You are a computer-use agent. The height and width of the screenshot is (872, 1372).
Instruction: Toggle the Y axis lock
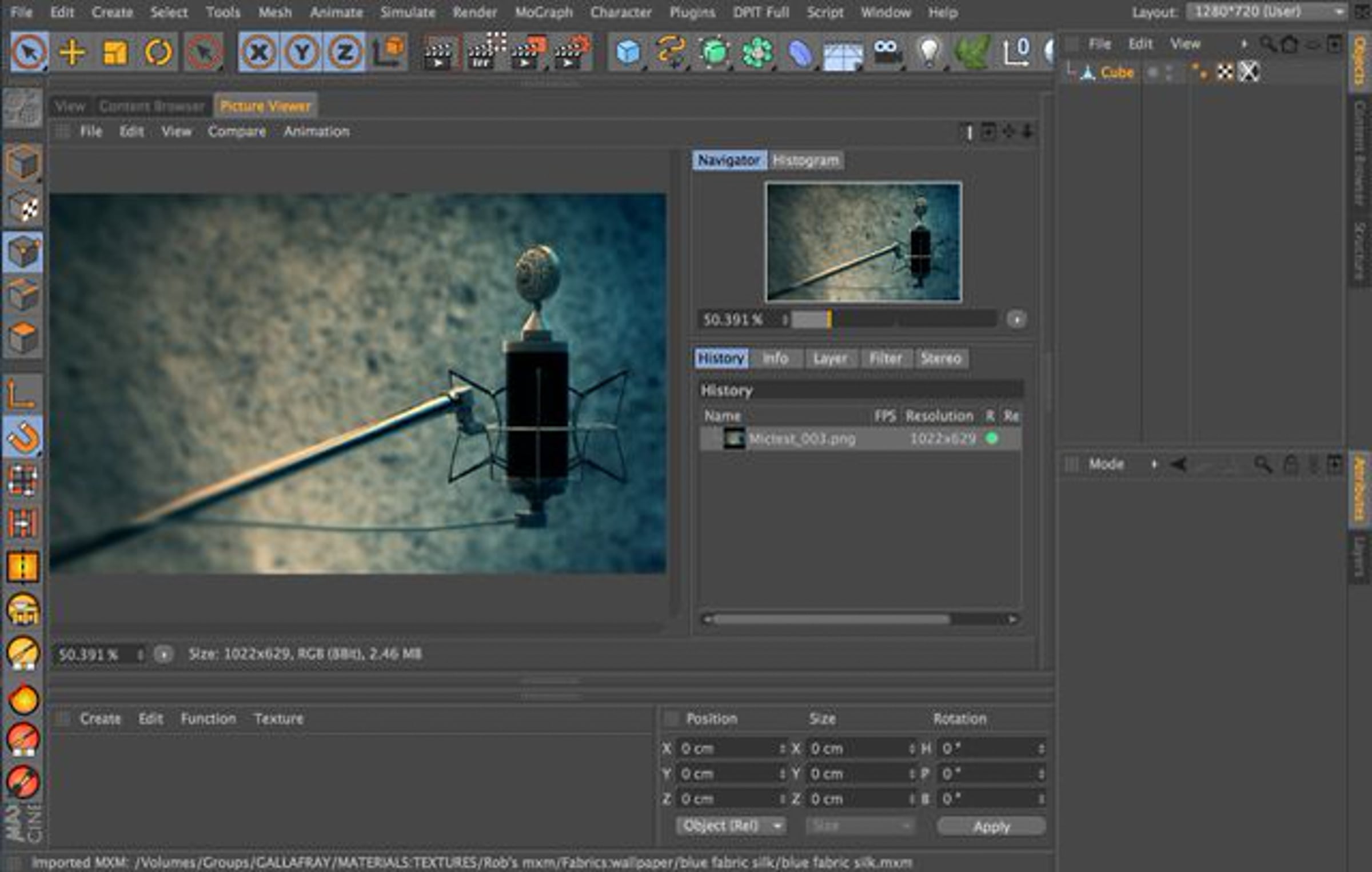pyautogui.click(x=302, y=53)
